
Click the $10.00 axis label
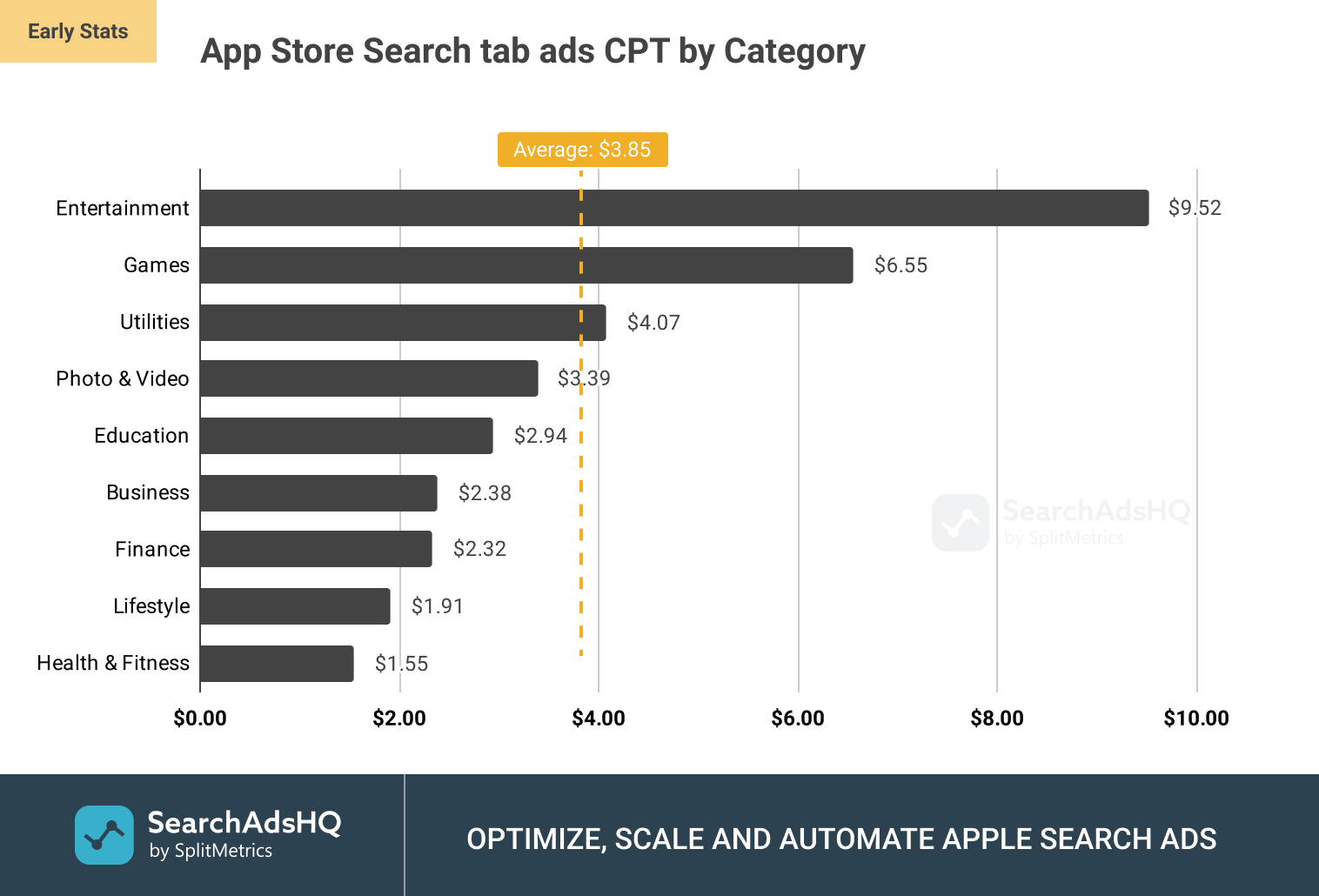pyautogui.click(x=1196, y=719)
